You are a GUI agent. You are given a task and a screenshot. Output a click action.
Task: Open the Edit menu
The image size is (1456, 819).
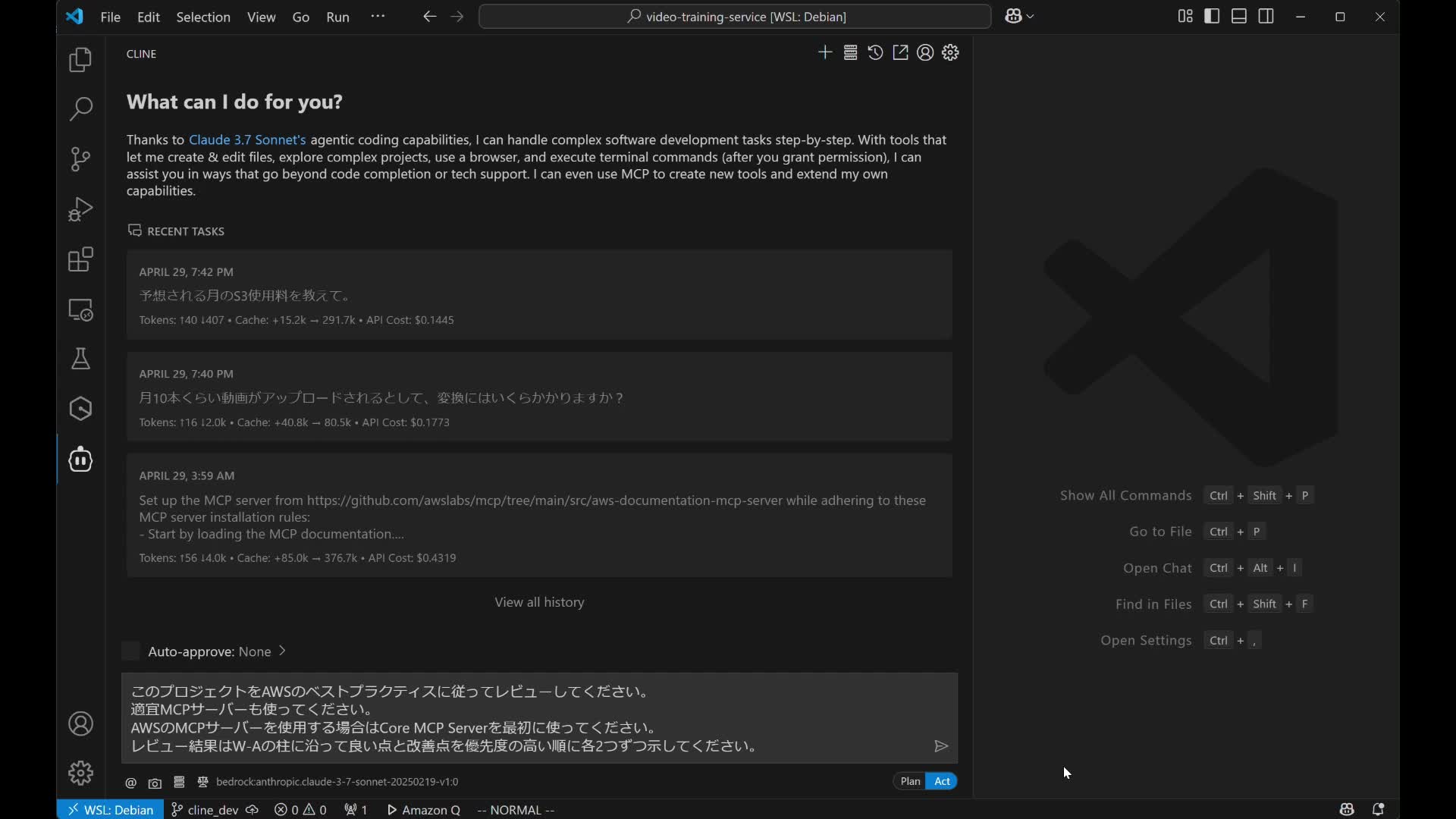point(149,17)
